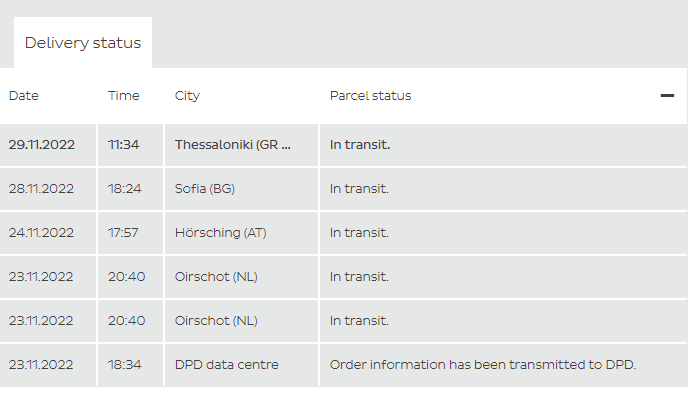
Task: Click the 24.11.2022 date entry
Action: (41, 233)
